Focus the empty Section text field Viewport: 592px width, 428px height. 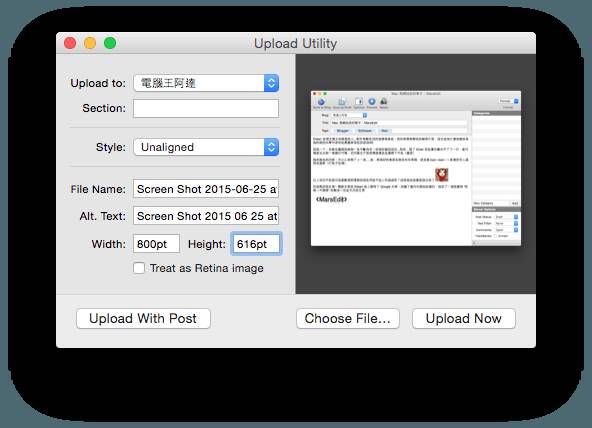click(x=206, y=108)
